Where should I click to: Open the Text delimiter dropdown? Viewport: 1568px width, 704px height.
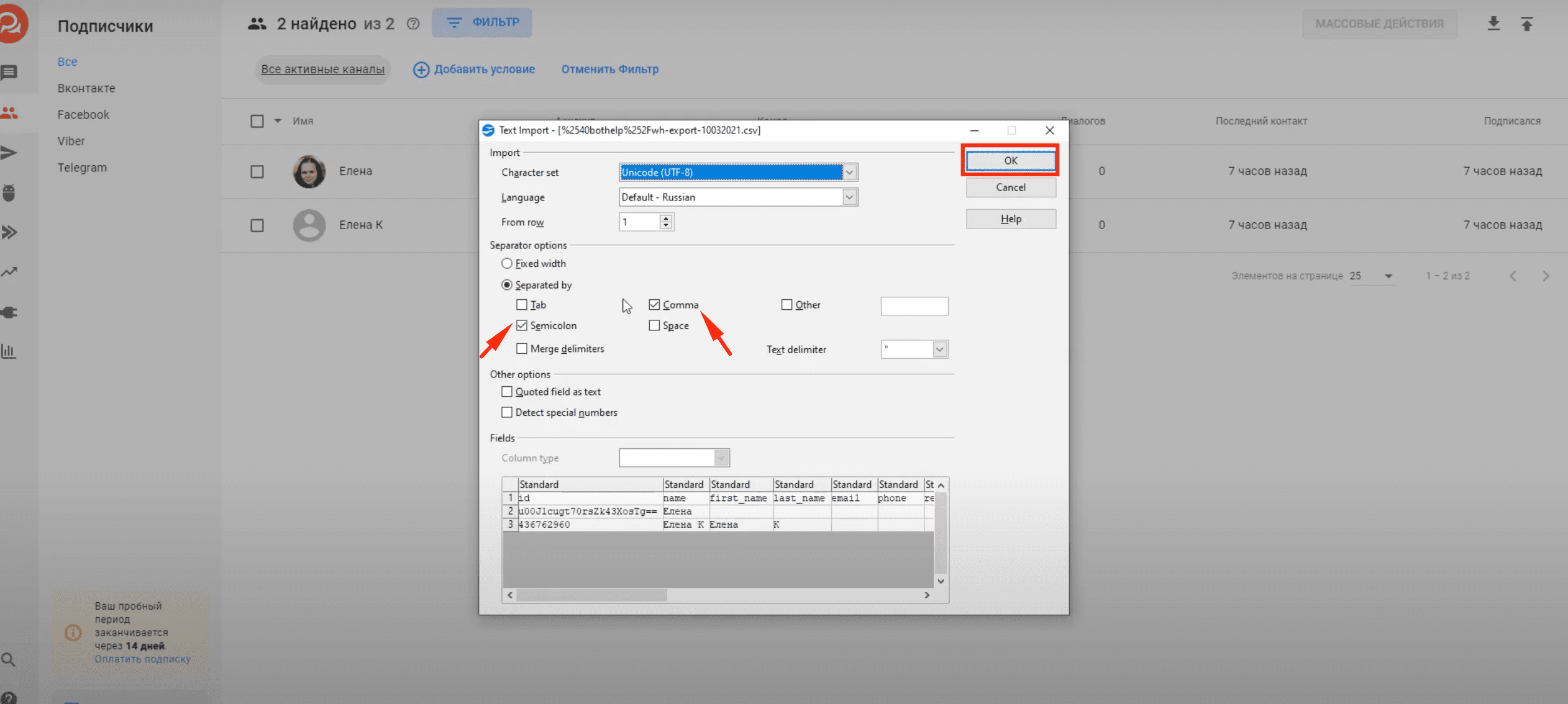[939, 350]
